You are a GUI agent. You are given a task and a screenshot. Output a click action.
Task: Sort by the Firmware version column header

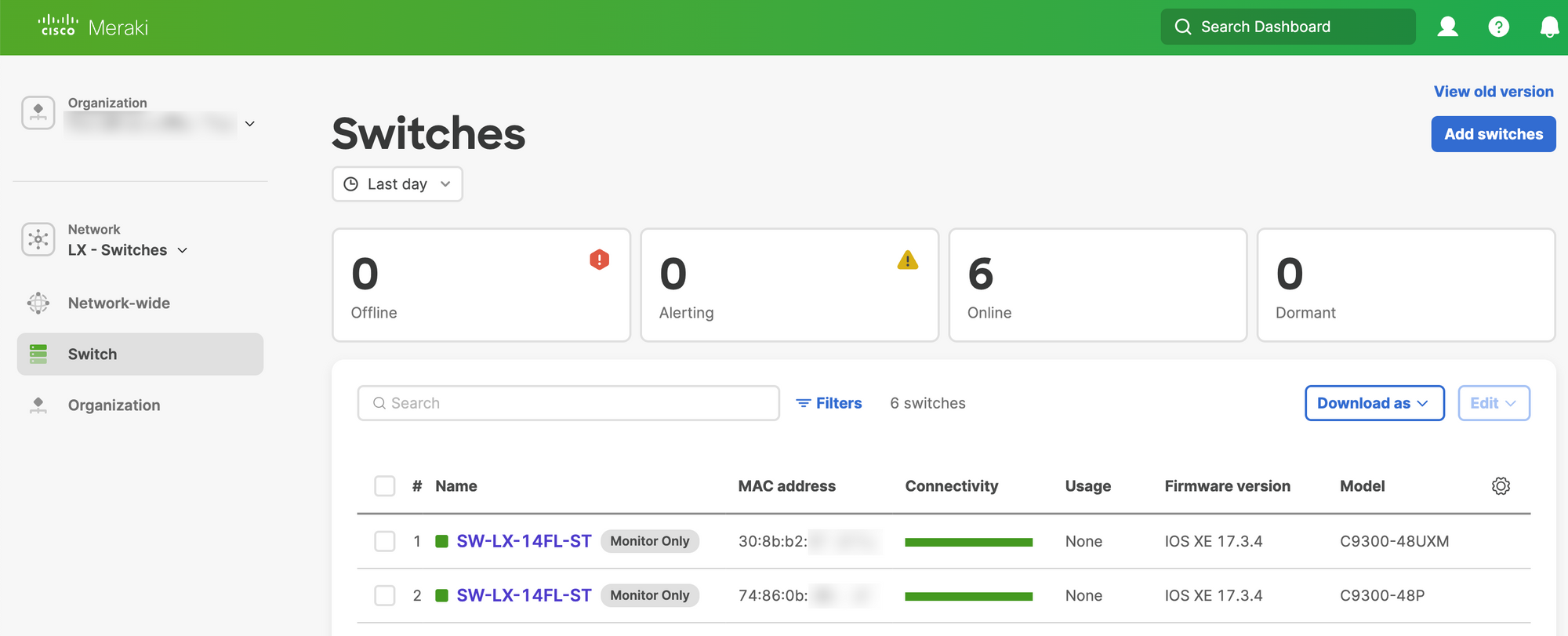pos(1227,486)
